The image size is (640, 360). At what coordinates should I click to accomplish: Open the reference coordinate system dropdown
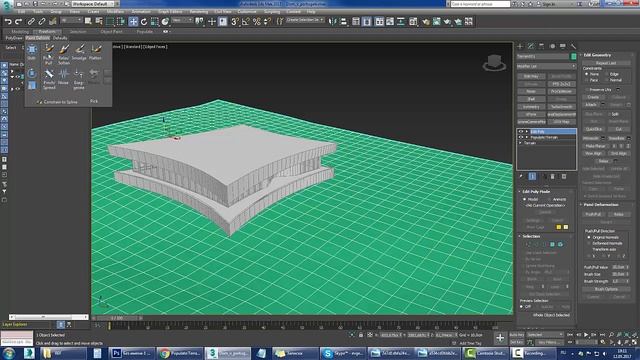click(x=182, y=20)
